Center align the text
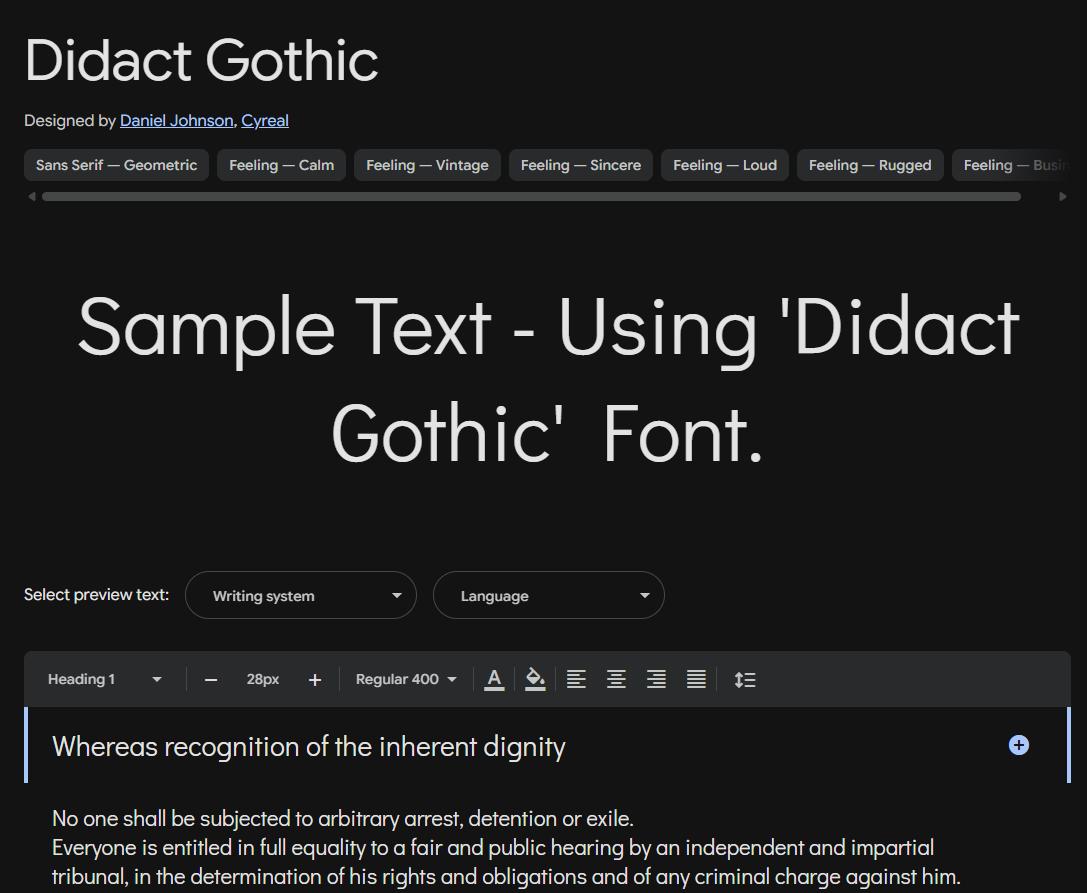This screenshot has width=1087, height=893. point(616,679)
